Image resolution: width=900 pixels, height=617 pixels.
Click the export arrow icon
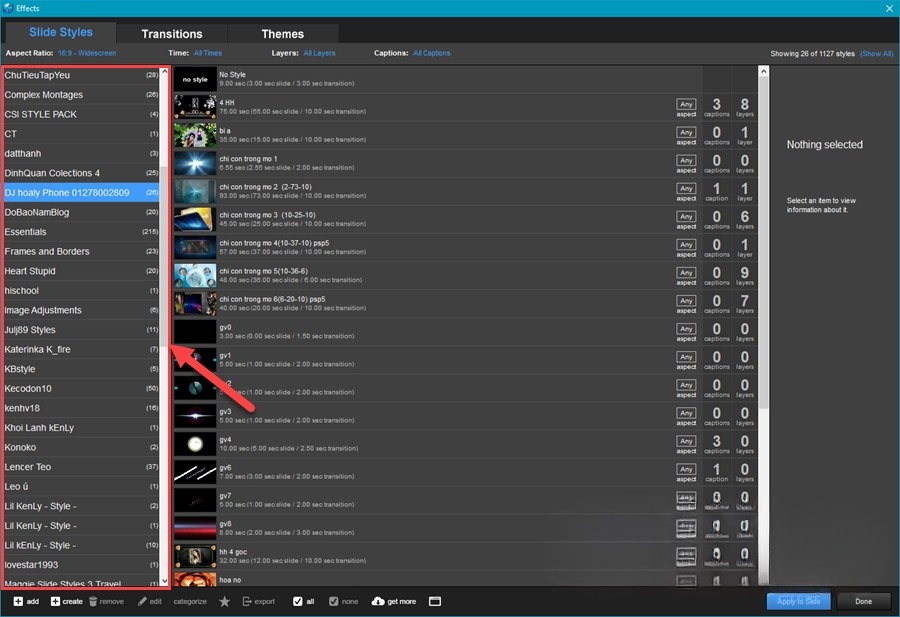(x=247, y=601)
